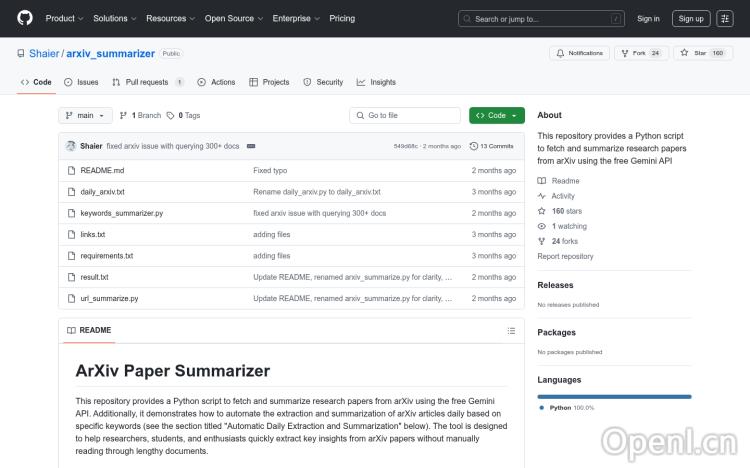
Task: Focus the Go to file field
Action: [405, 115]
